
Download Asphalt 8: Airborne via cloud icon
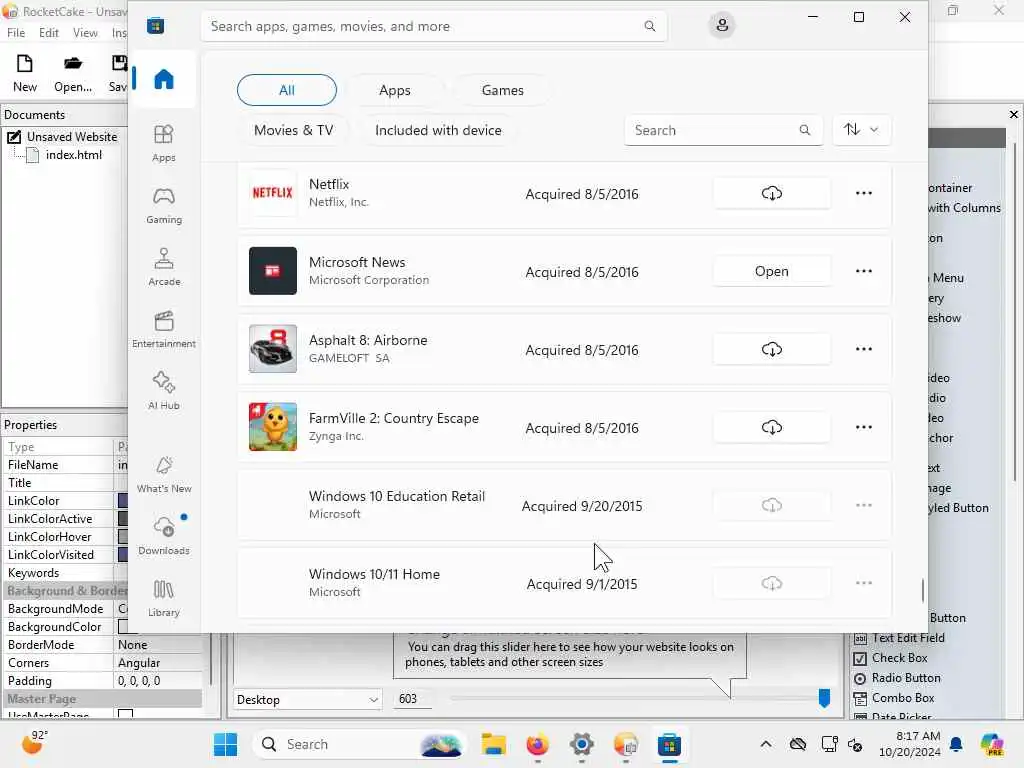coord(771,349)
